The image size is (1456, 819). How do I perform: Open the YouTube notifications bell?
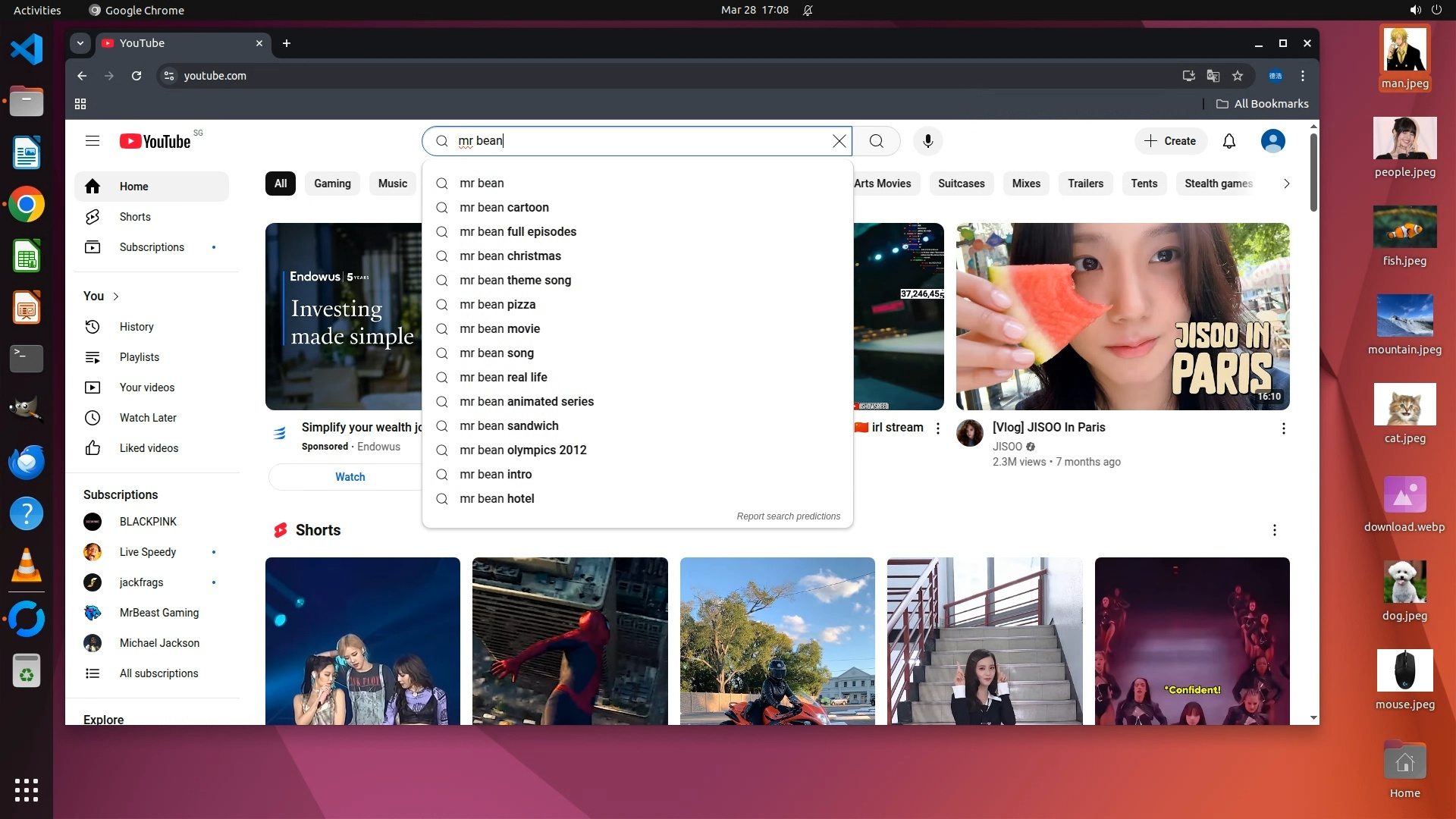tap(1229, 141)
